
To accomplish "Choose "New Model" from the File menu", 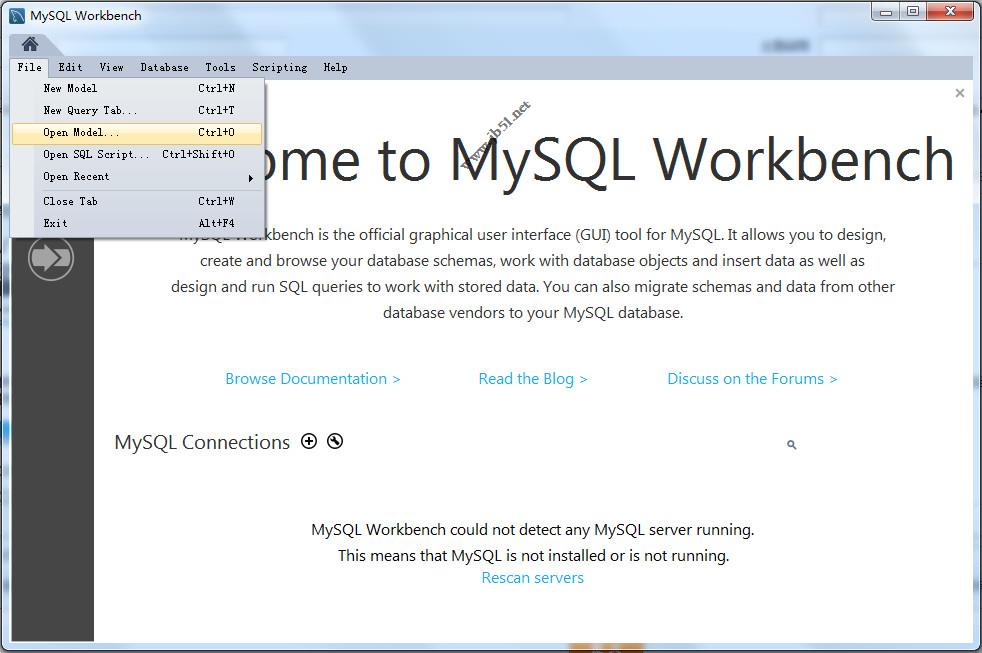I will [70, 88].
